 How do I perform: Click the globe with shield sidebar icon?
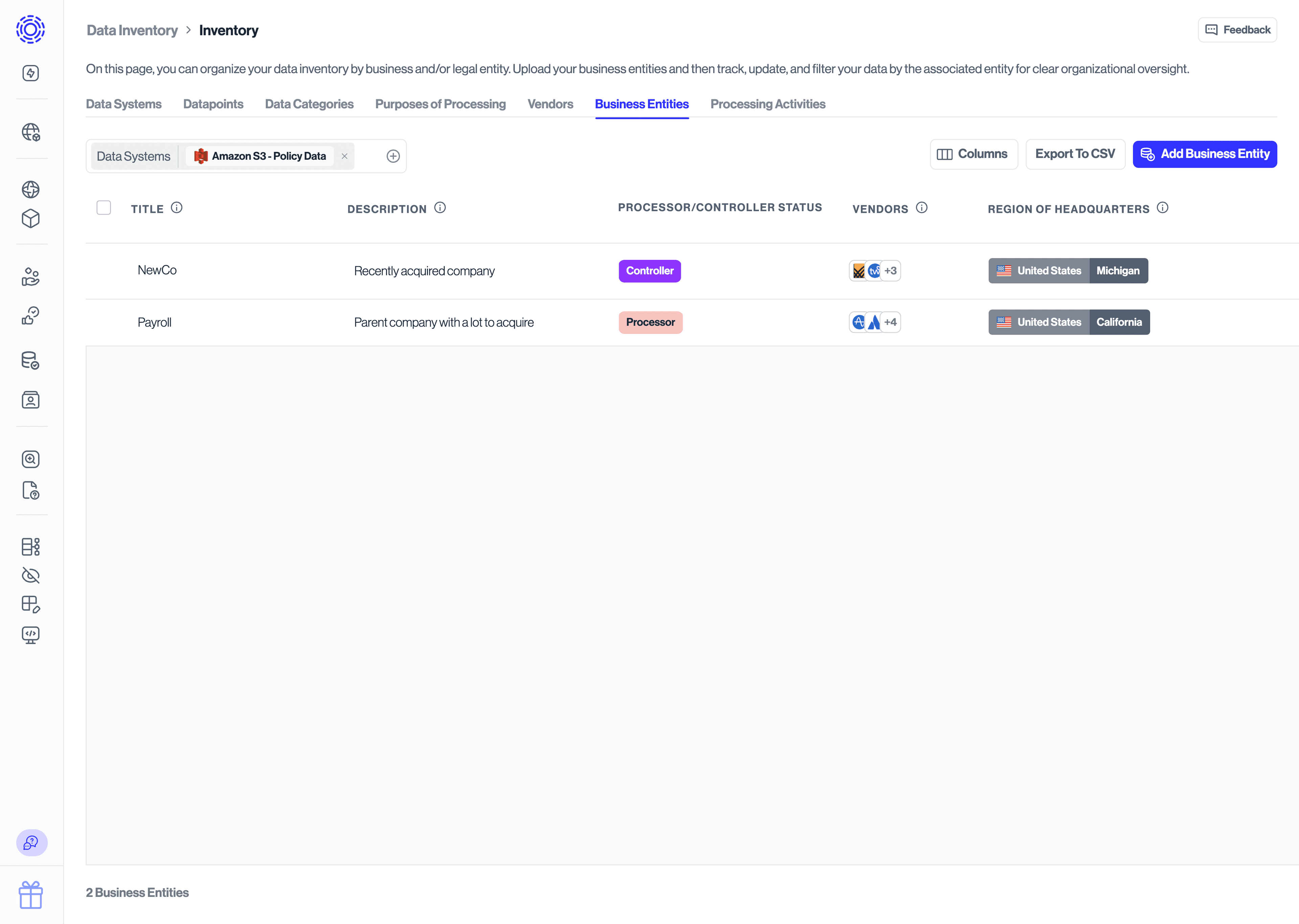click(x=31, y=132)
